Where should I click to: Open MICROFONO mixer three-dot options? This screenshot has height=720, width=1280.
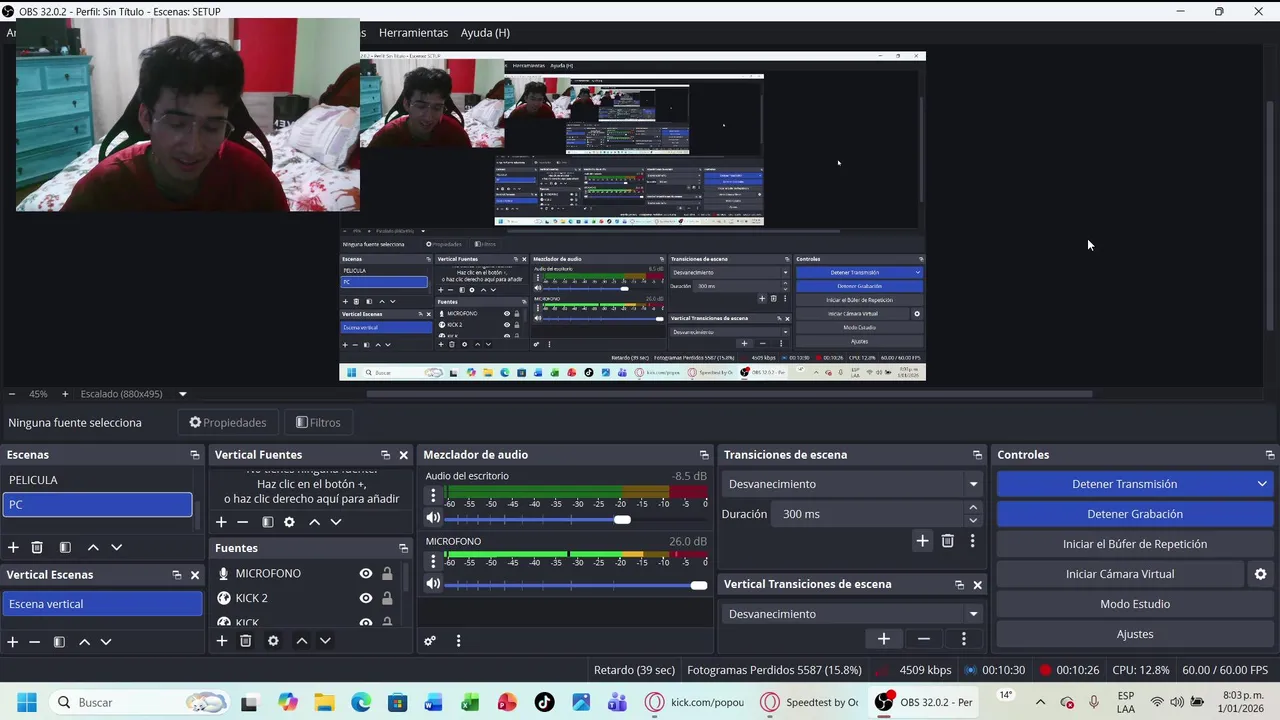[x=433, y=560]
